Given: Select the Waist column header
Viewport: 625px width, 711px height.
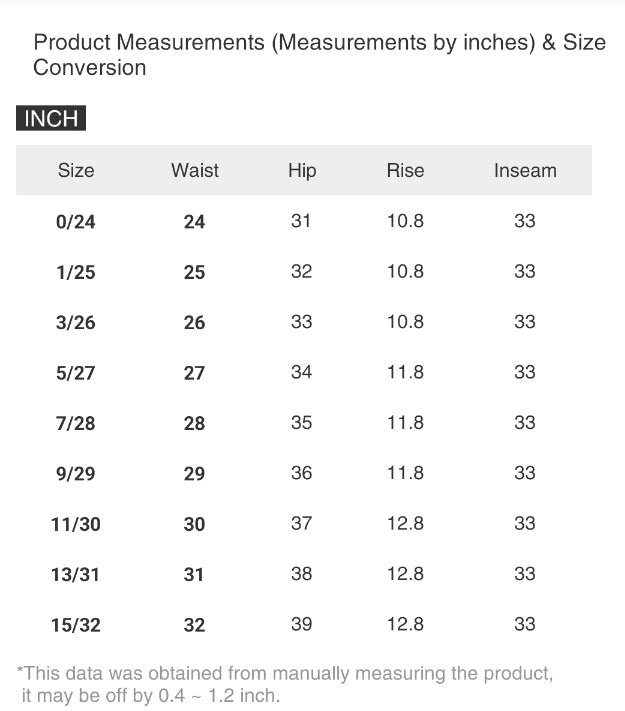Looking at the screenshot, I should [x=195, y=170].
